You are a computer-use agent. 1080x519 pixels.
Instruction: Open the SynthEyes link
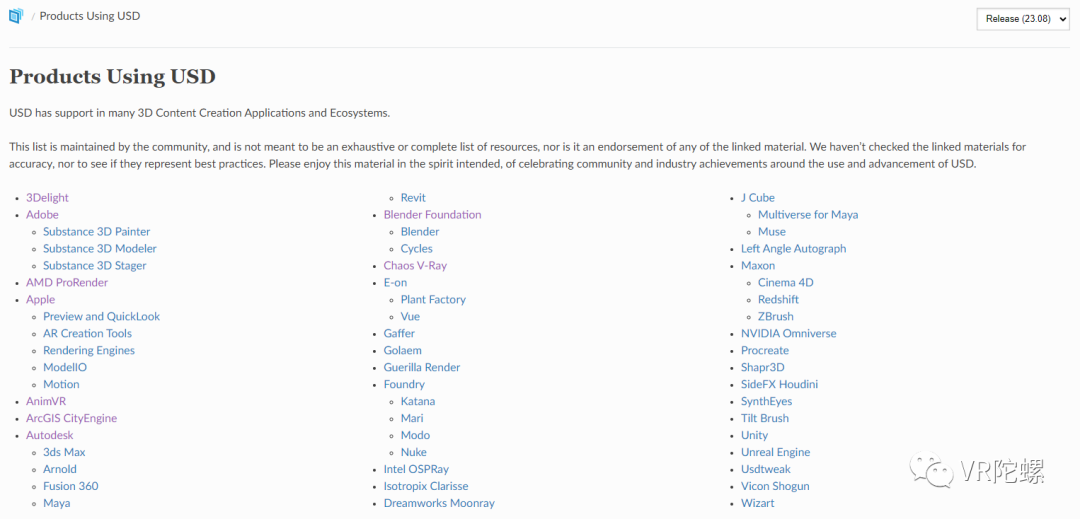767,401
